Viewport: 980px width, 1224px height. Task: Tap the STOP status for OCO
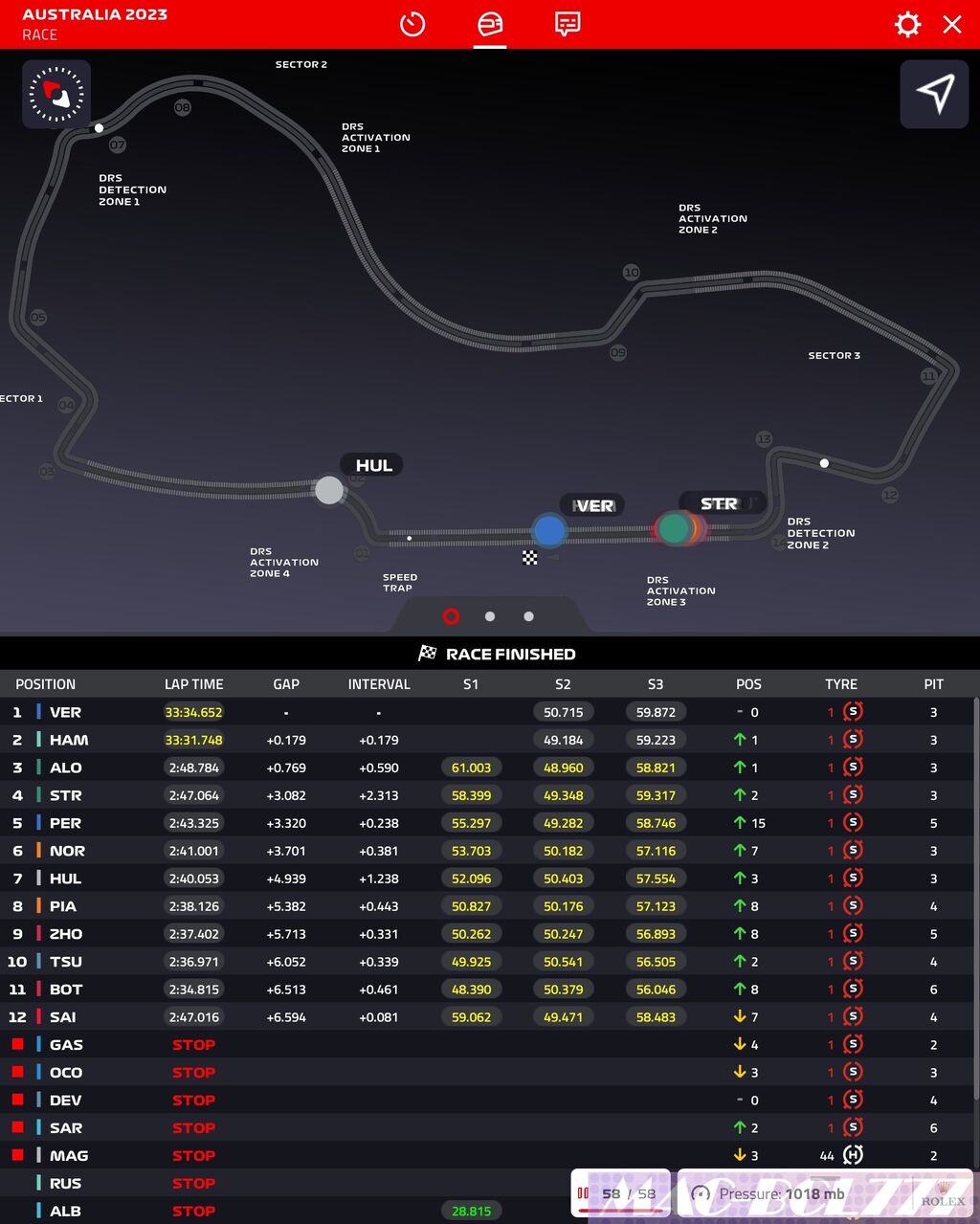193,1073
